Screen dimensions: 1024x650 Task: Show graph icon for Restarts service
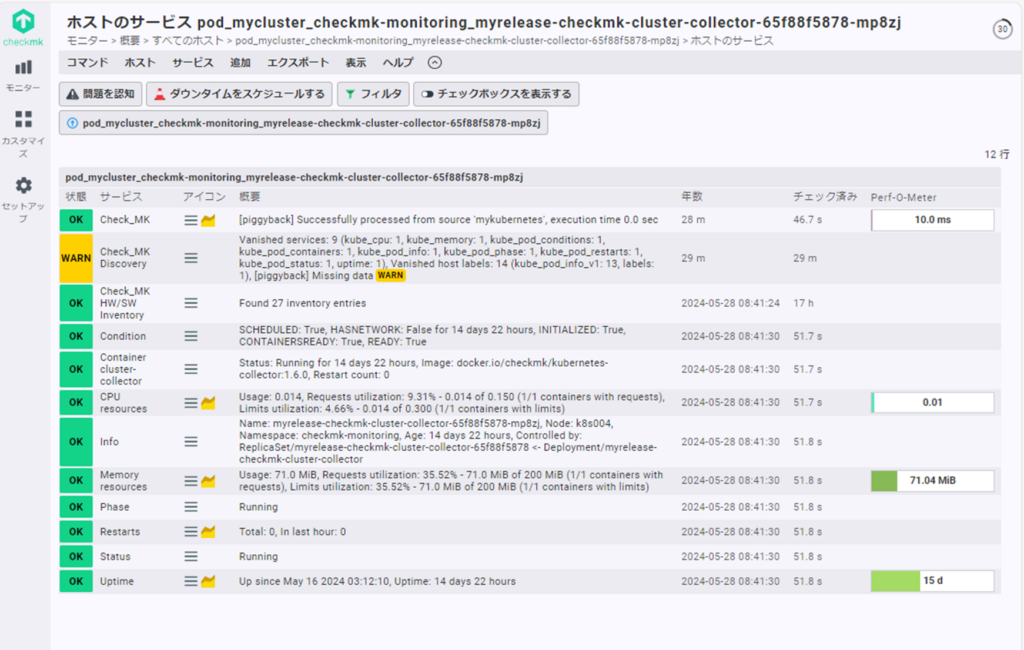point(208,532)
